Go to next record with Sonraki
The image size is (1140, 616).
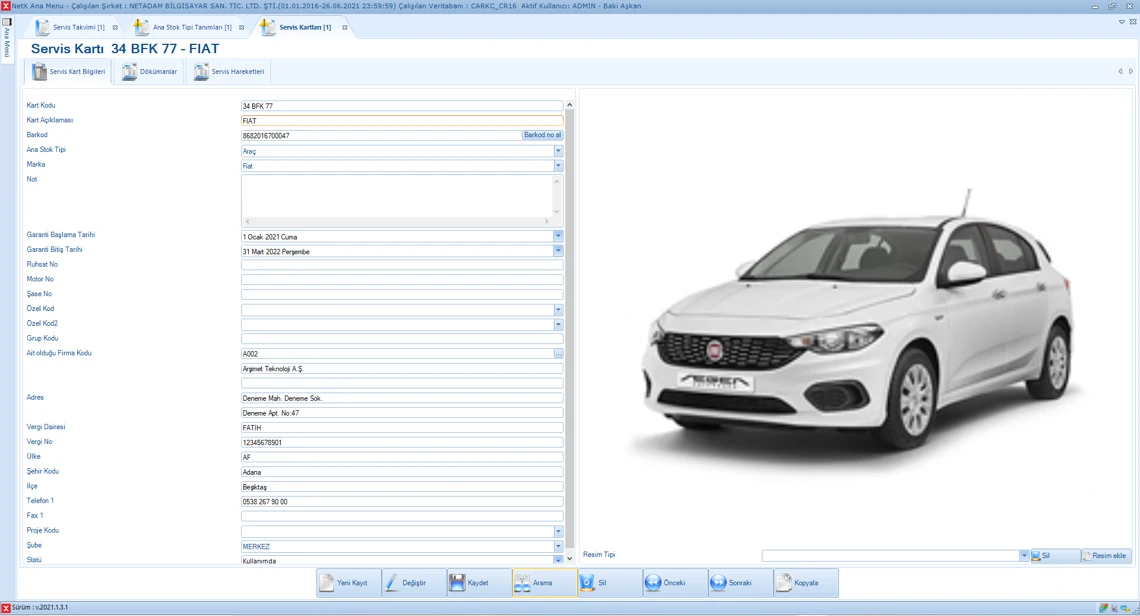pos(739,583)
